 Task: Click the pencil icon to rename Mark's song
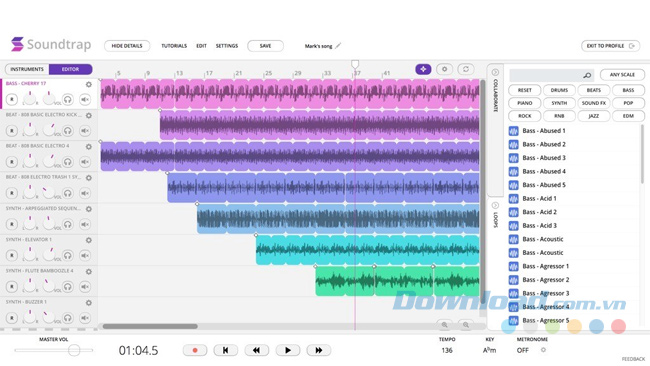click(338, 46)
